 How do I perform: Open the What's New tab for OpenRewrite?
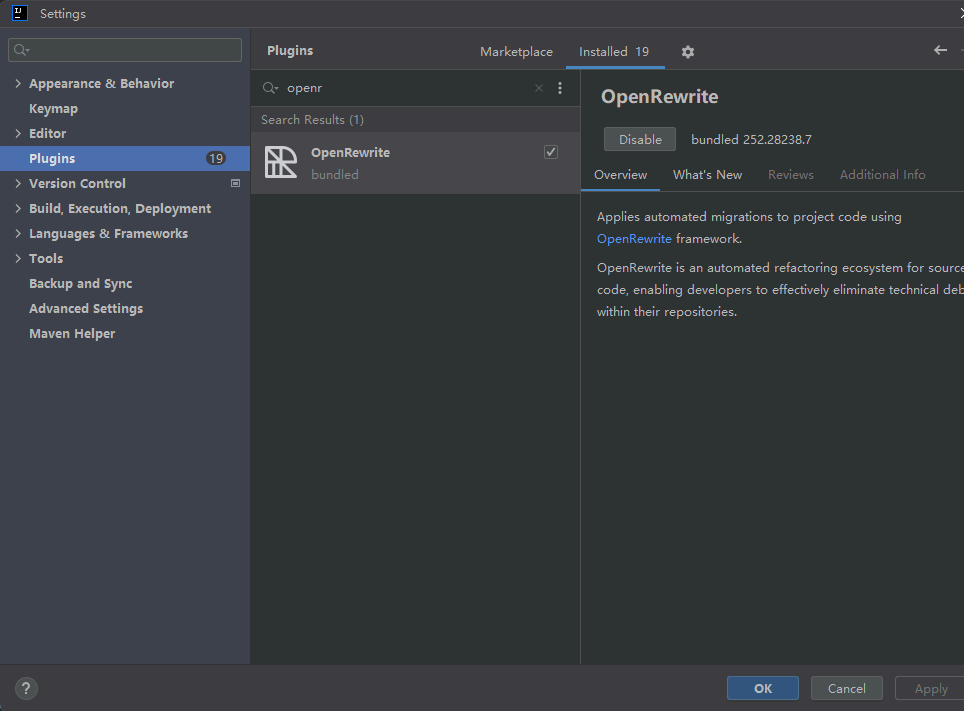click(707, 174)
